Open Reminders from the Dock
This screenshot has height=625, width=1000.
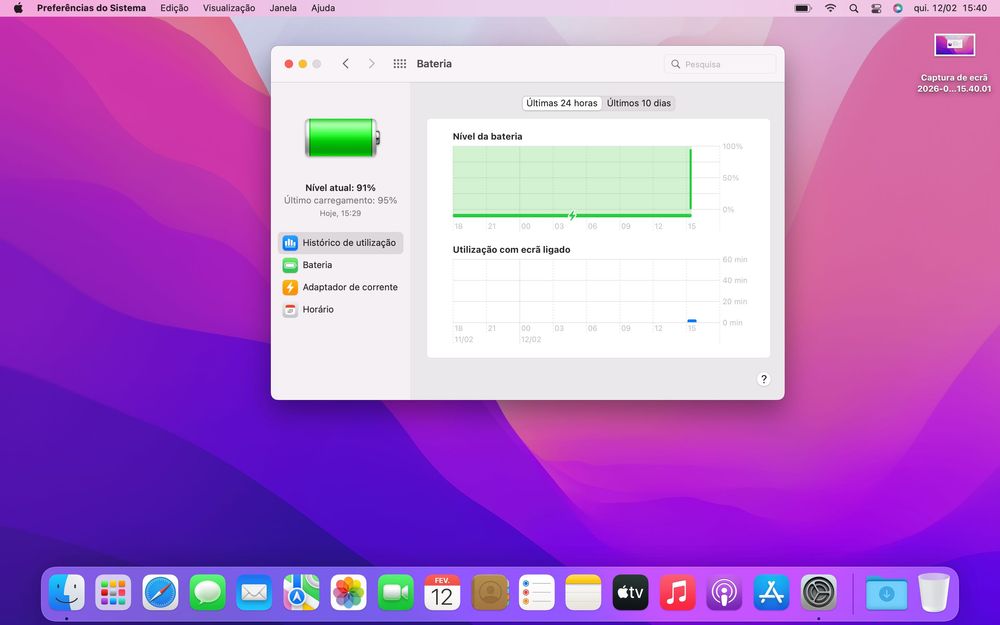tap(536, 593)
